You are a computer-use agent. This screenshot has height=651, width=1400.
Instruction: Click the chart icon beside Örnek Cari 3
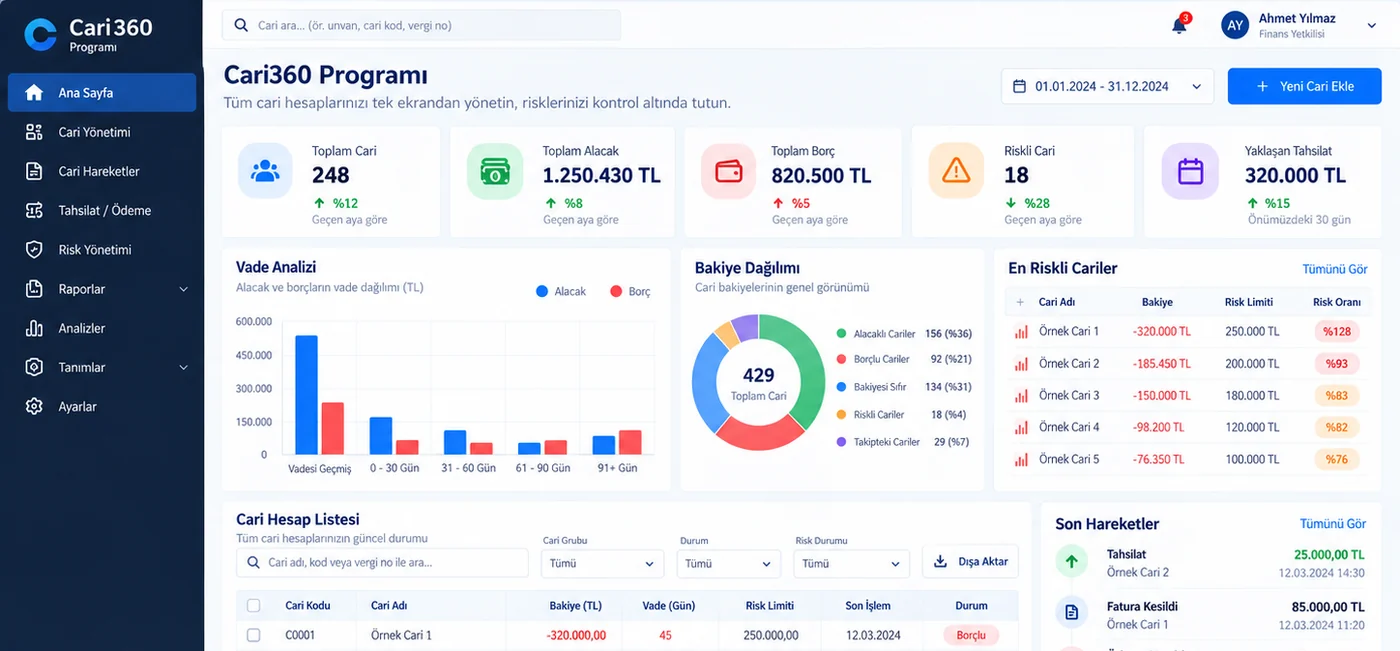pos(1021,396)
